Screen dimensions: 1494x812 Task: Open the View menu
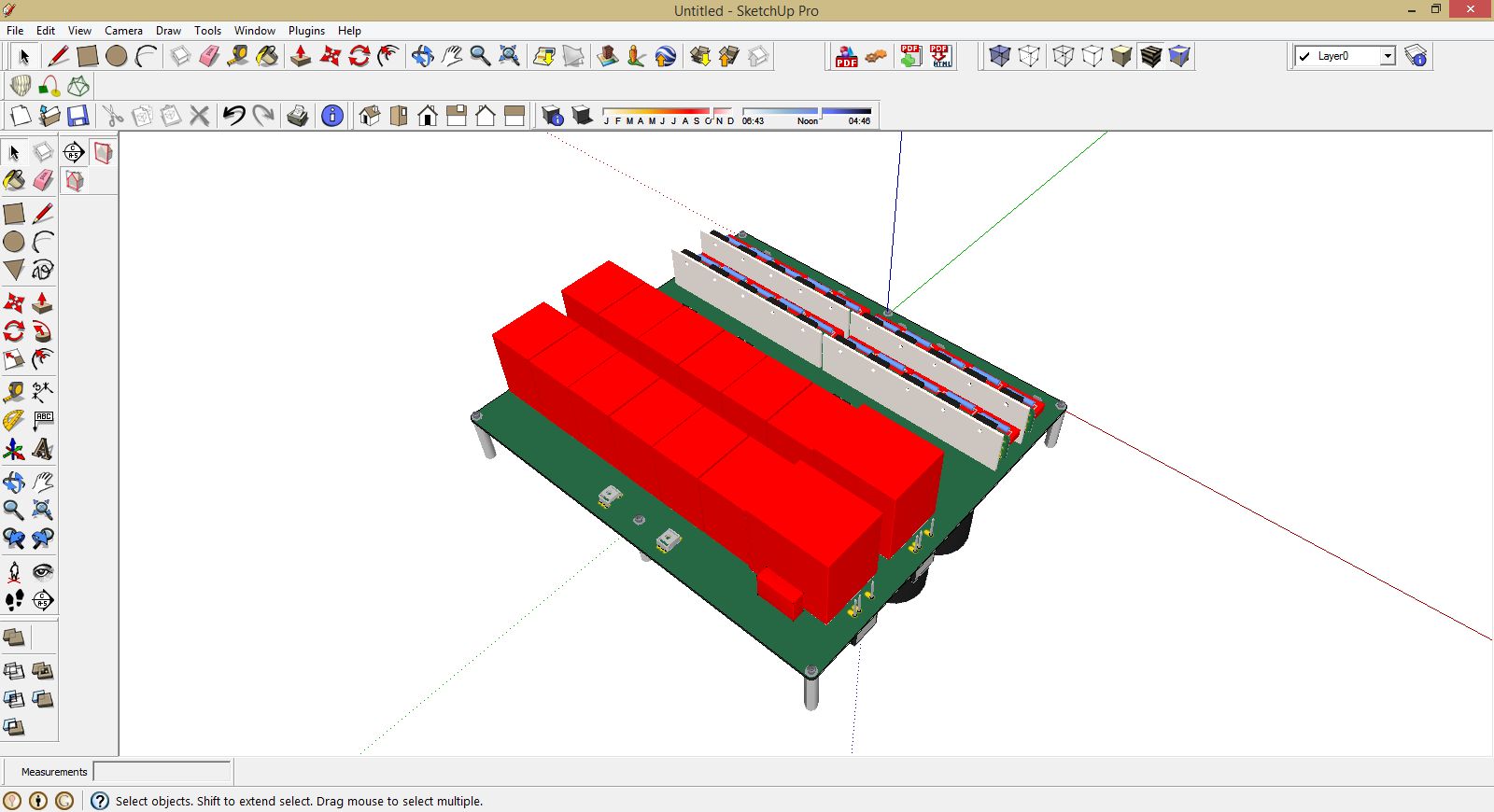79,31
